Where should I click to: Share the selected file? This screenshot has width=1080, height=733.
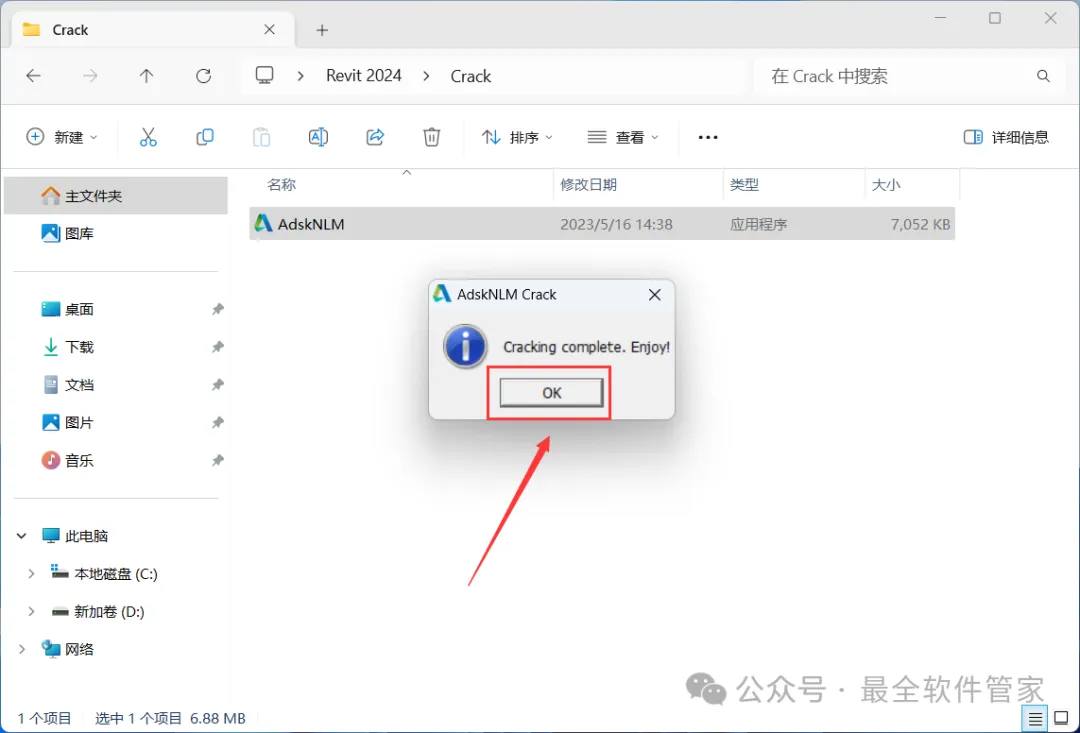pos(375,137)
